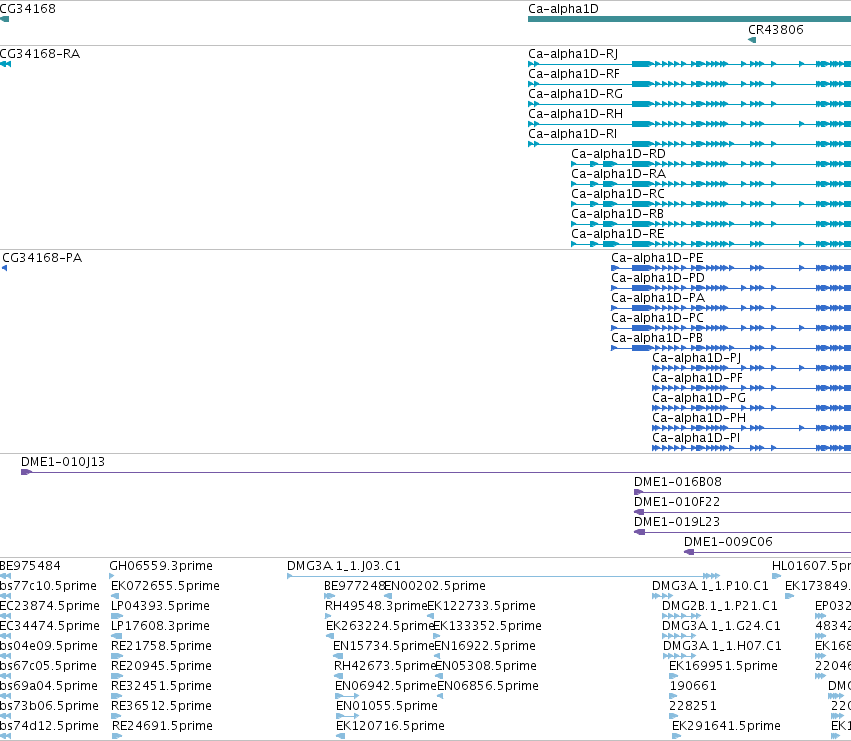The width and height of the screenshot is (851, 741).
Task: Click EST LP17608.3prime
Action: [160, 626]
